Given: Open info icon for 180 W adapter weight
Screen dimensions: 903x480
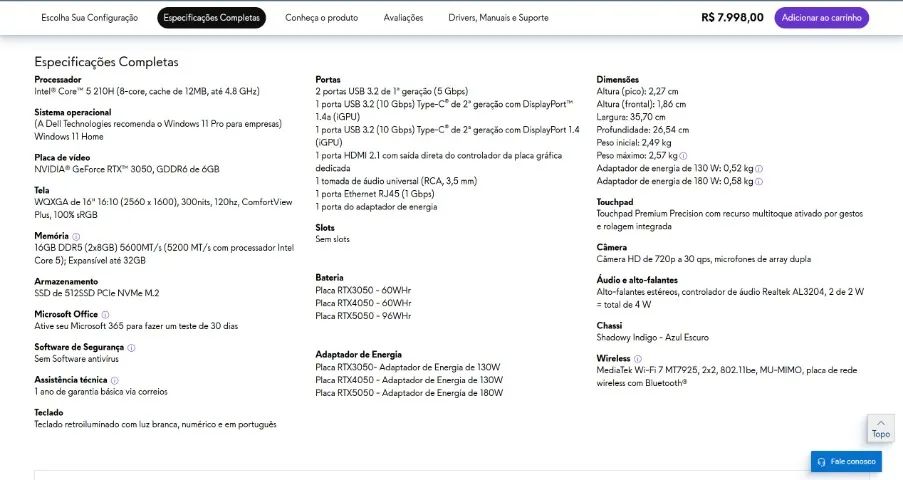Looking at the screenshot, I should pyautogui.click(x=759, y=182).
